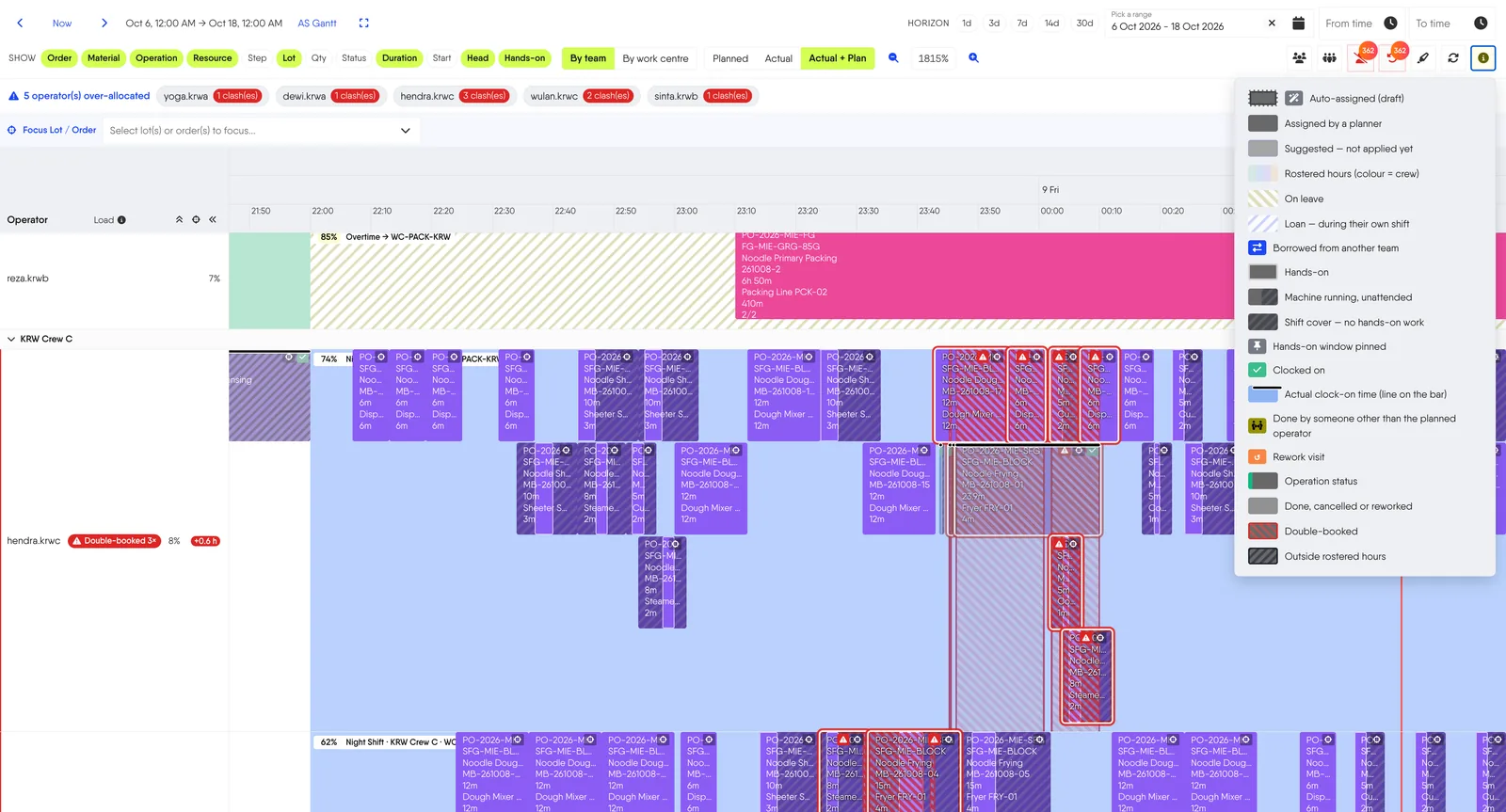This screenshot has width=1506, height=812.
Task: Toggle the Resource show chip
Action: tap(212, 58)
